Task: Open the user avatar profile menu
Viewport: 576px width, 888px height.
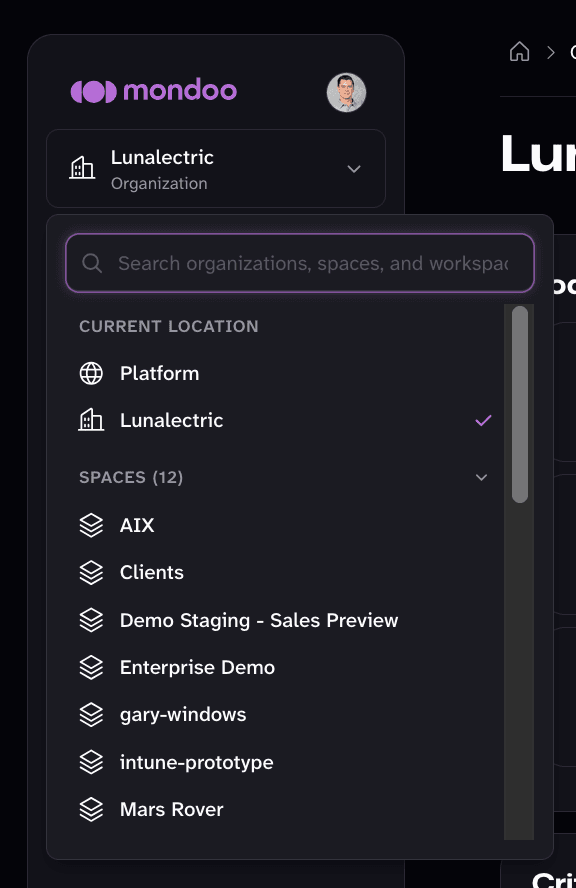Action: 347,92
